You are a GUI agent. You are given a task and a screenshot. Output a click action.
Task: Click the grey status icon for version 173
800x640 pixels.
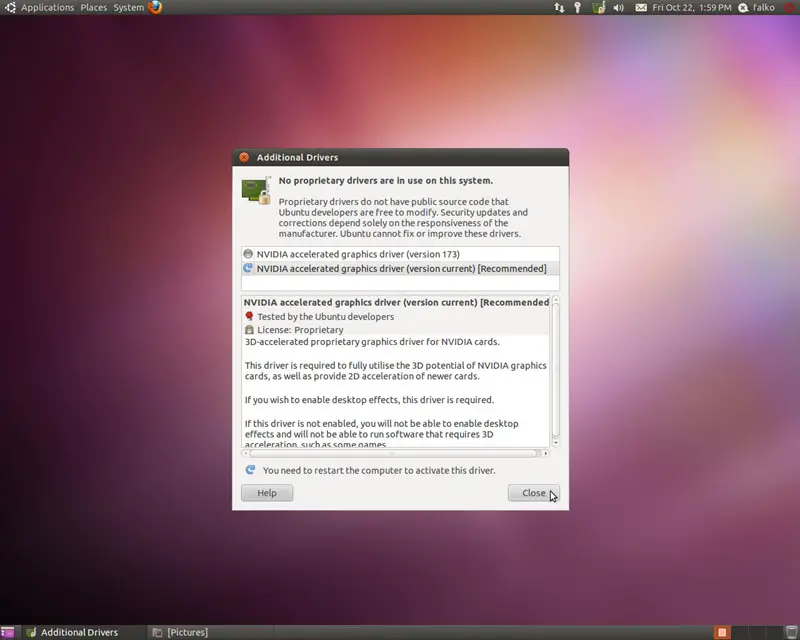(248, 254)
